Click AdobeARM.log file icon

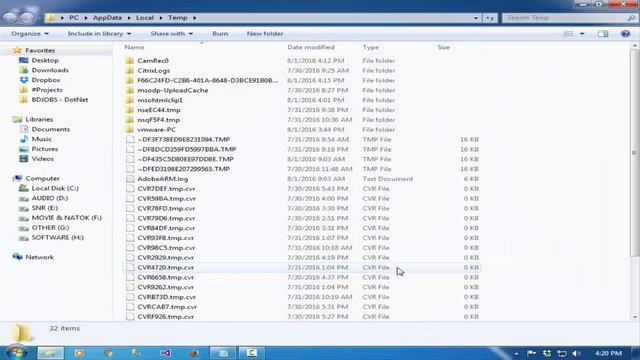click(130, 179)
